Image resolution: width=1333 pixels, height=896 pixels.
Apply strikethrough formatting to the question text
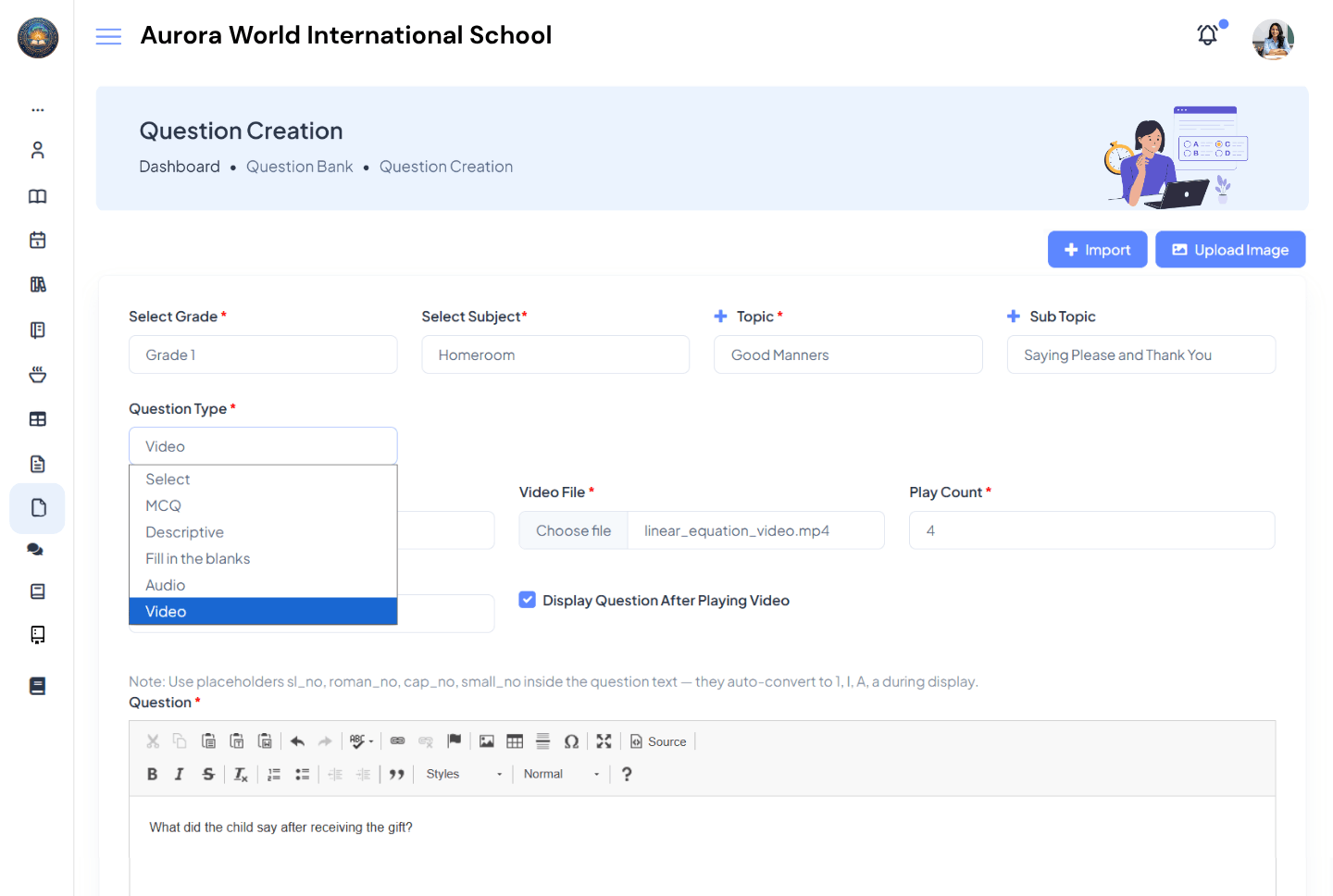coord(208,773)
